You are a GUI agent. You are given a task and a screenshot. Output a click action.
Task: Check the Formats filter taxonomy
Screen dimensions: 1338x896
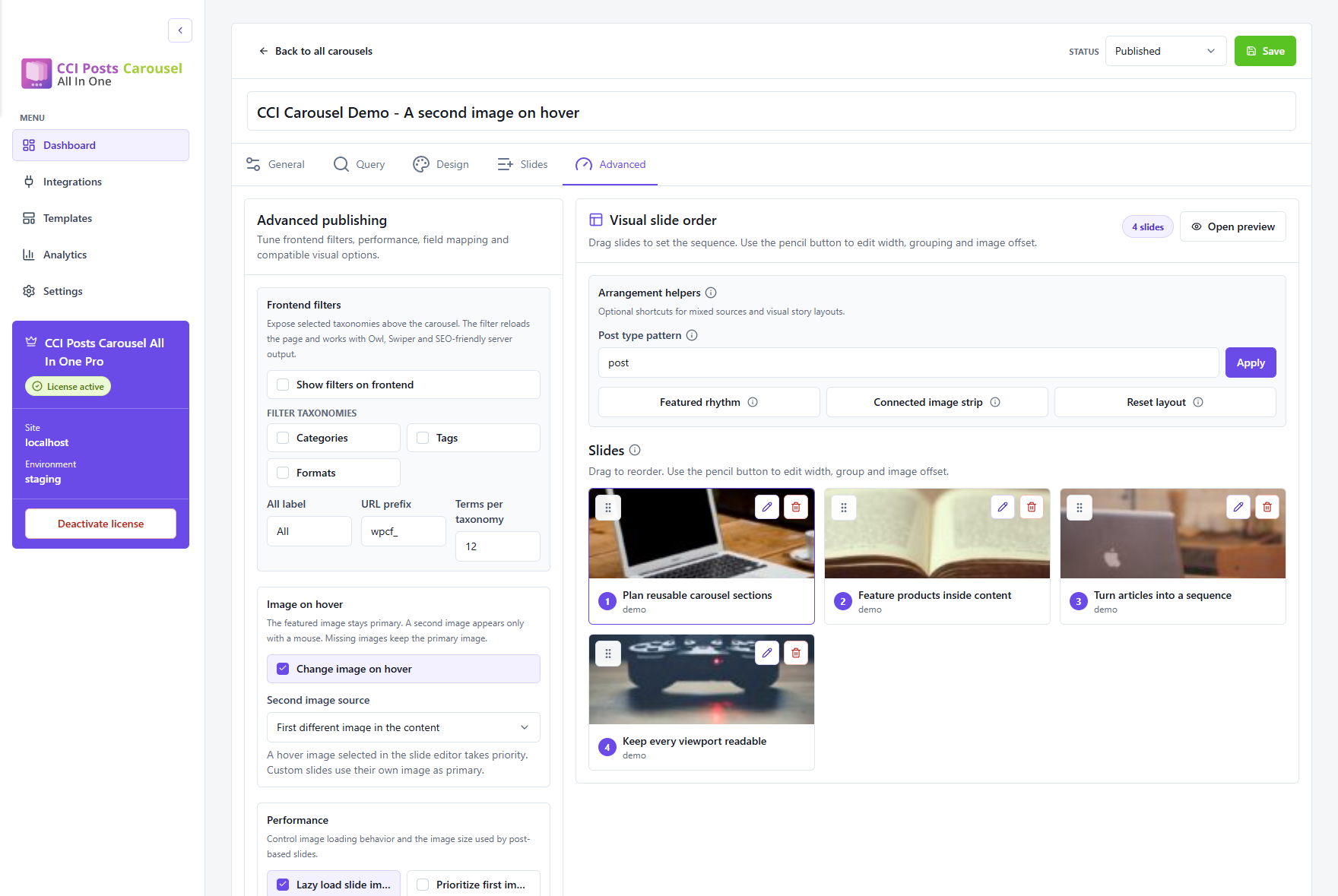pos(283,473)
